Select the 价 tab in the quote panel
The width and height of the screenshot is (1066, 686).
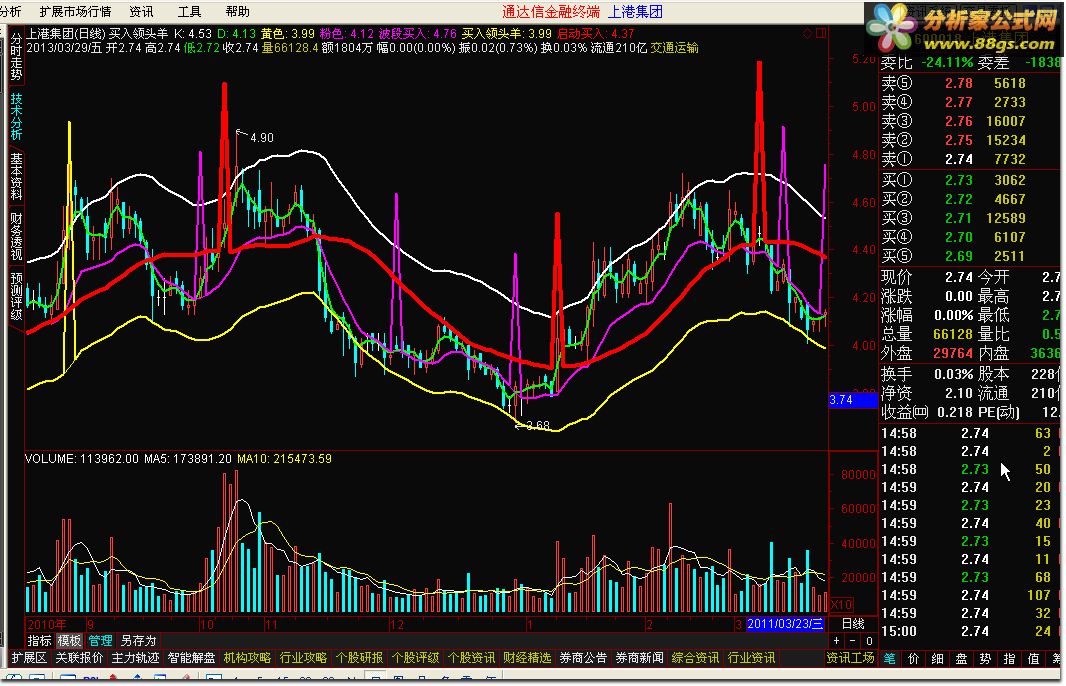click(914, 658)
